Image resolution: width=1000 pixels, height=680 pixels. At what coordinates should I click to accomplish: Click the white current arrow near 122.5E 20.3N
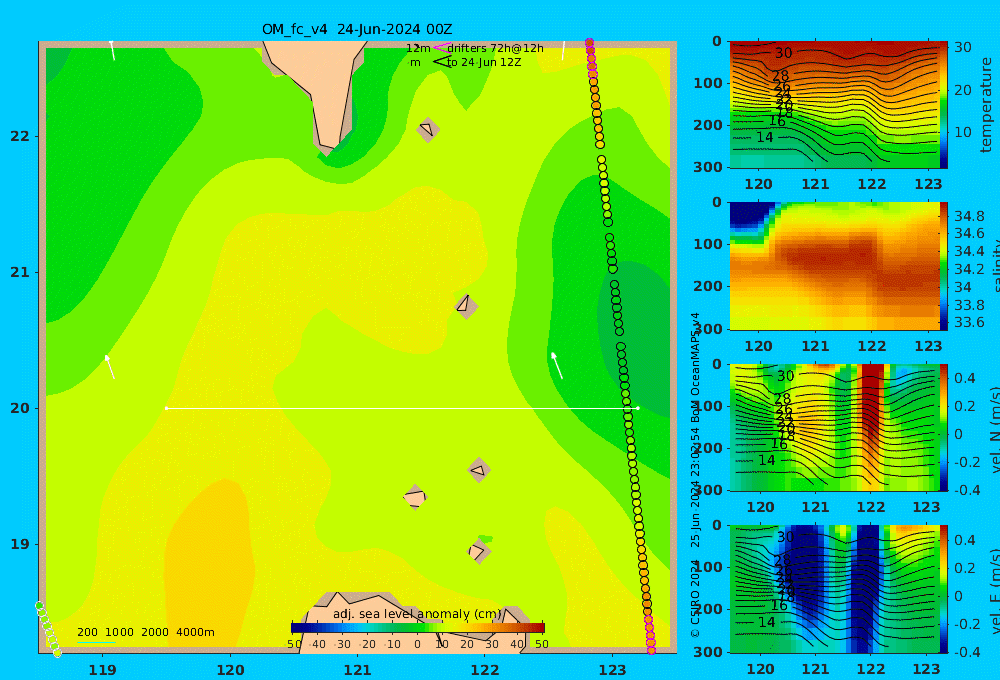[x=557, y=366]
